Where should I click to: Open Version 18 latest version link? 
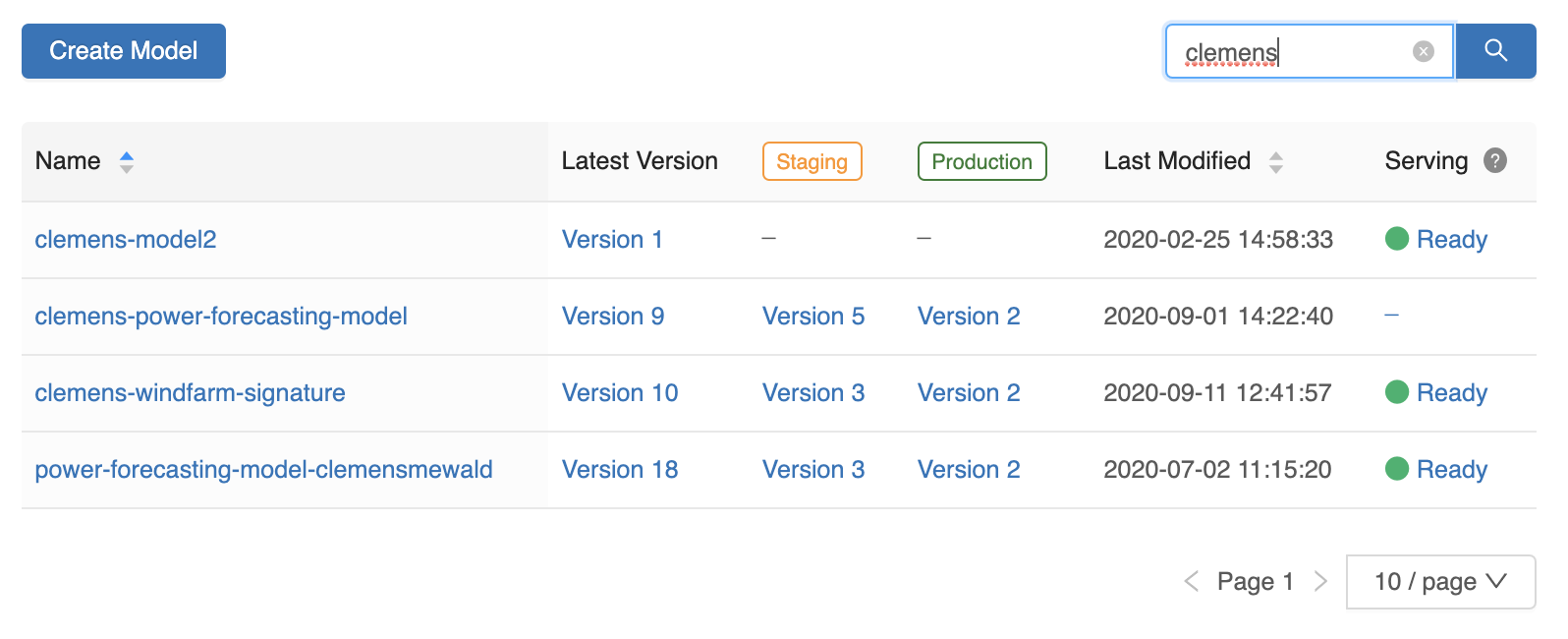(620, 469)
